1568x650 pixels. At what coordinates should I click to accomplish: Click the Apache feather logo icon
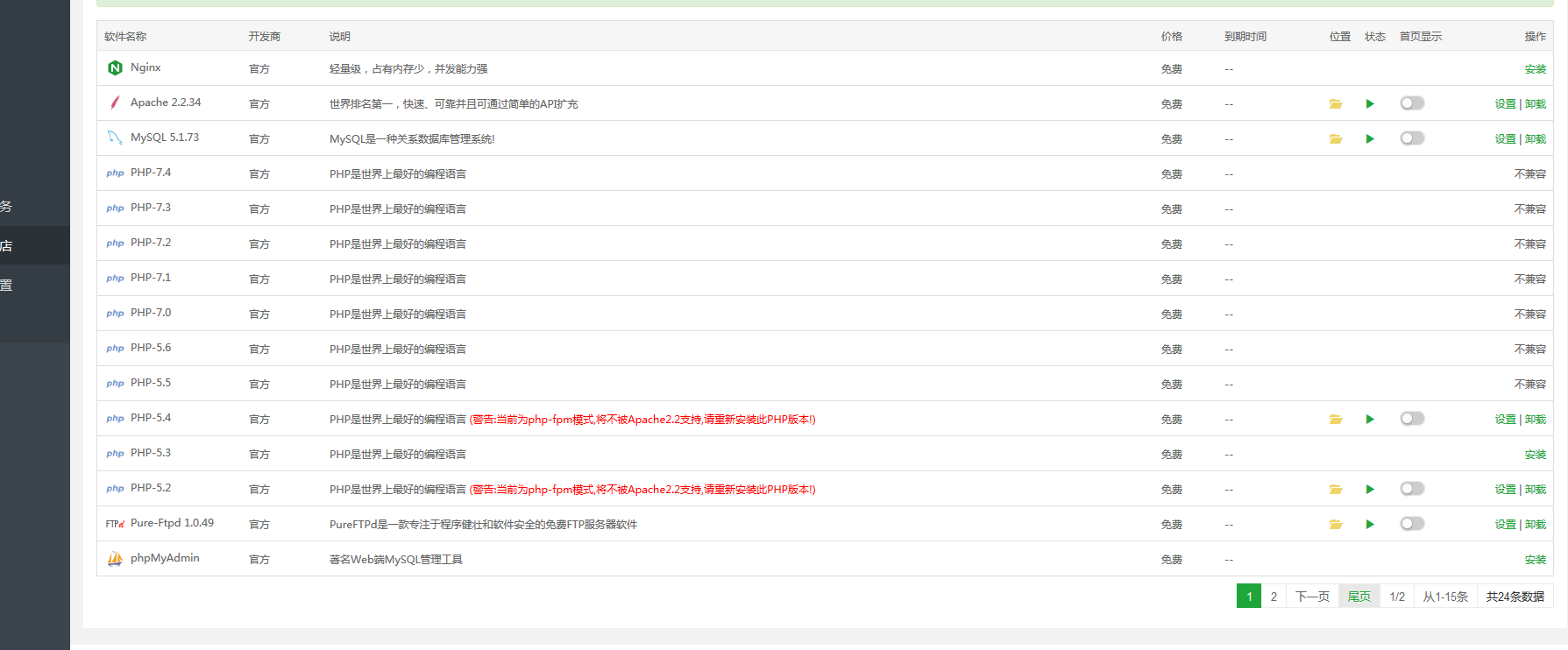pos(115,102)
